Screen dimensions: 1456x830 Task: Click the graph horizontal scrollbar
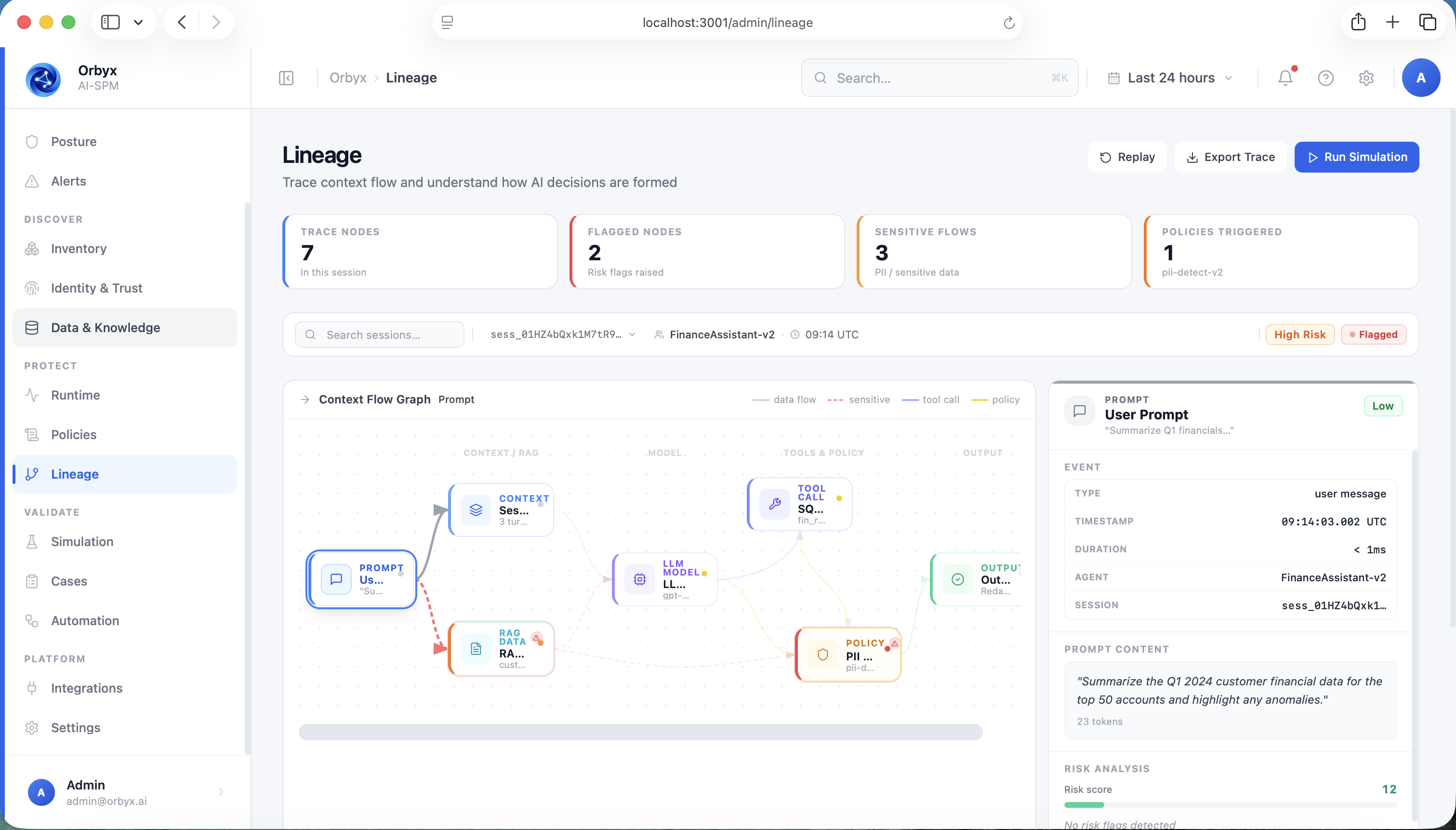click(x=640, y=732)
